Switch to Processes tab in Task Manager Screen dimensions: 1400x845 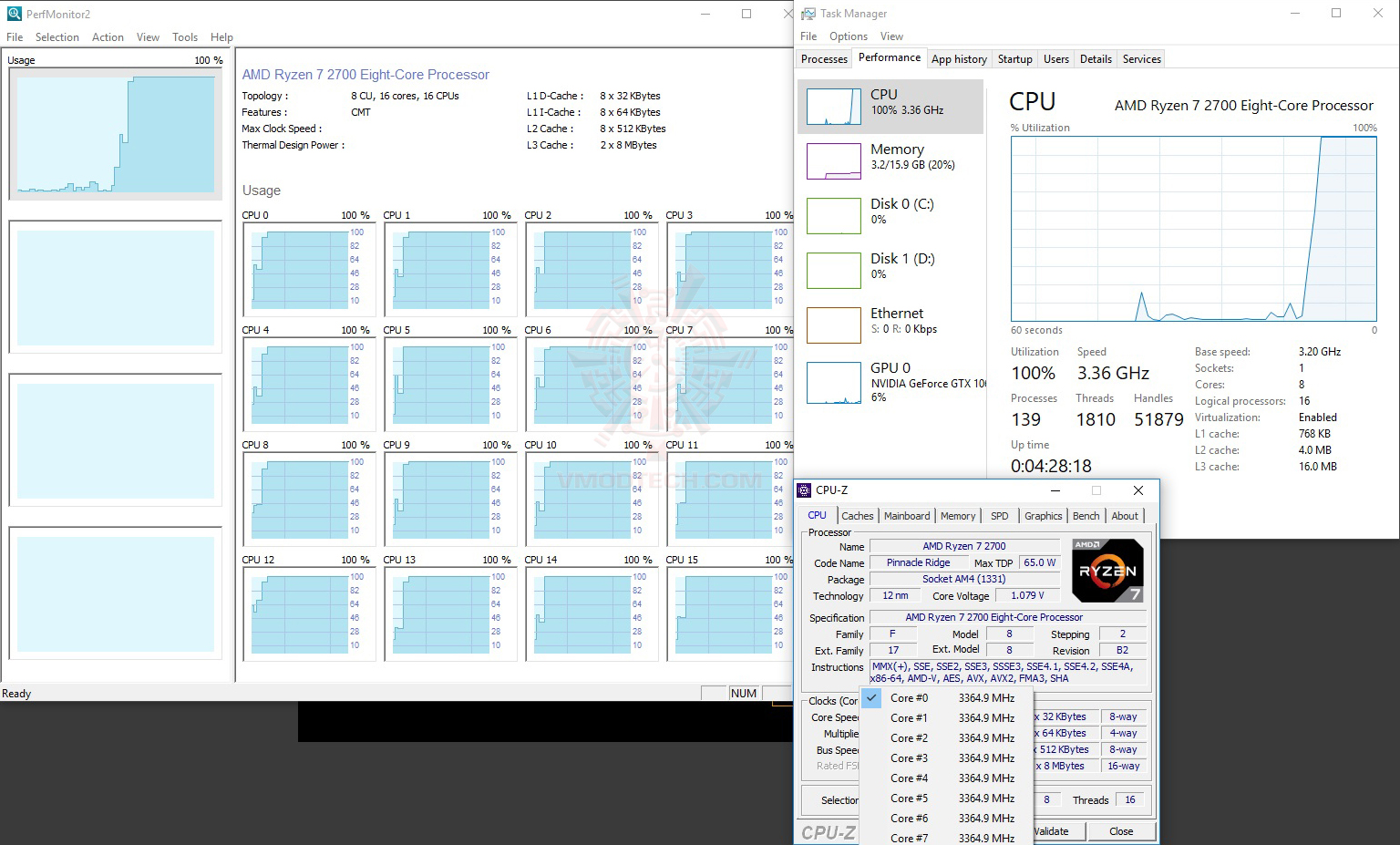click(x=824, y=59)
